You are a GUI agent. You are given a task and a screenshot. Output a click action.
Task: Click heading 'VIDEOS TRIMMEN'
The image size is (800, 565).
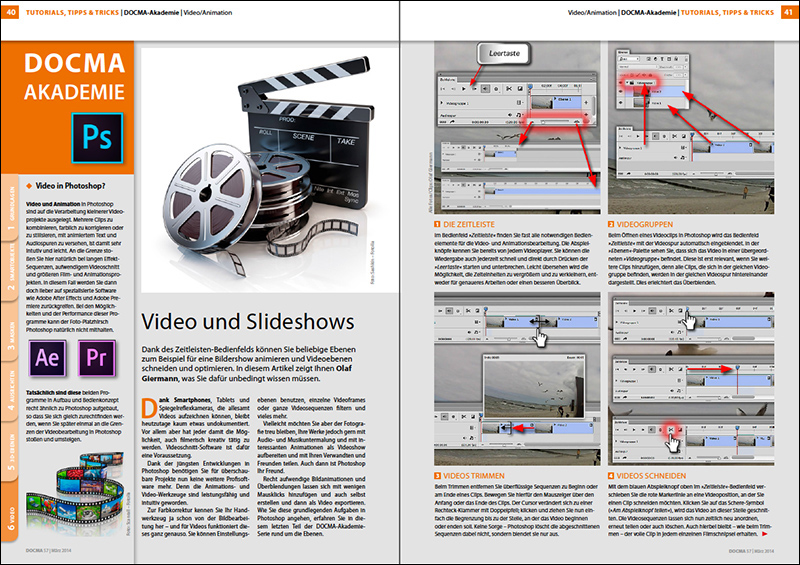point(474,476)
